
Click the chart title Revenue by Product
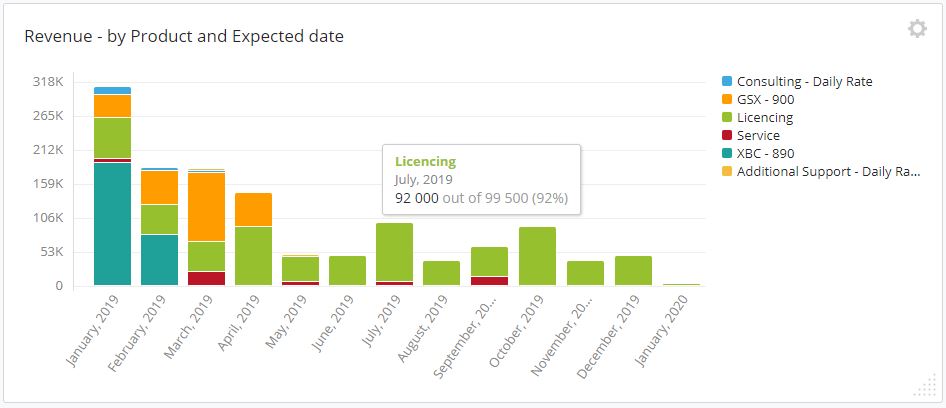(x=184, y=36)
